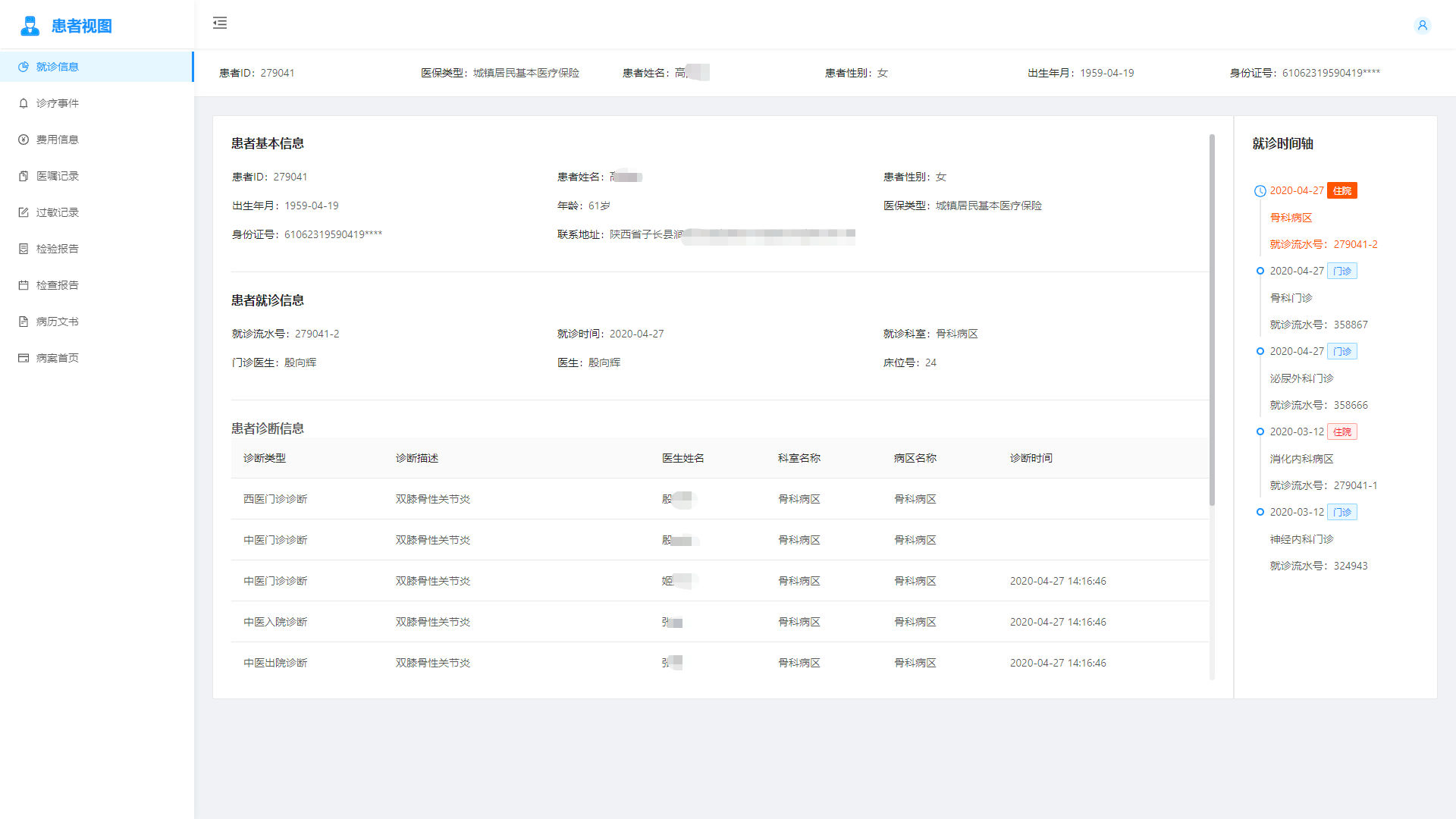The height and width of the screenshot is (819, 1456).
Task: Open the user avatar icon at top right
Action: tap(1423, 26)
